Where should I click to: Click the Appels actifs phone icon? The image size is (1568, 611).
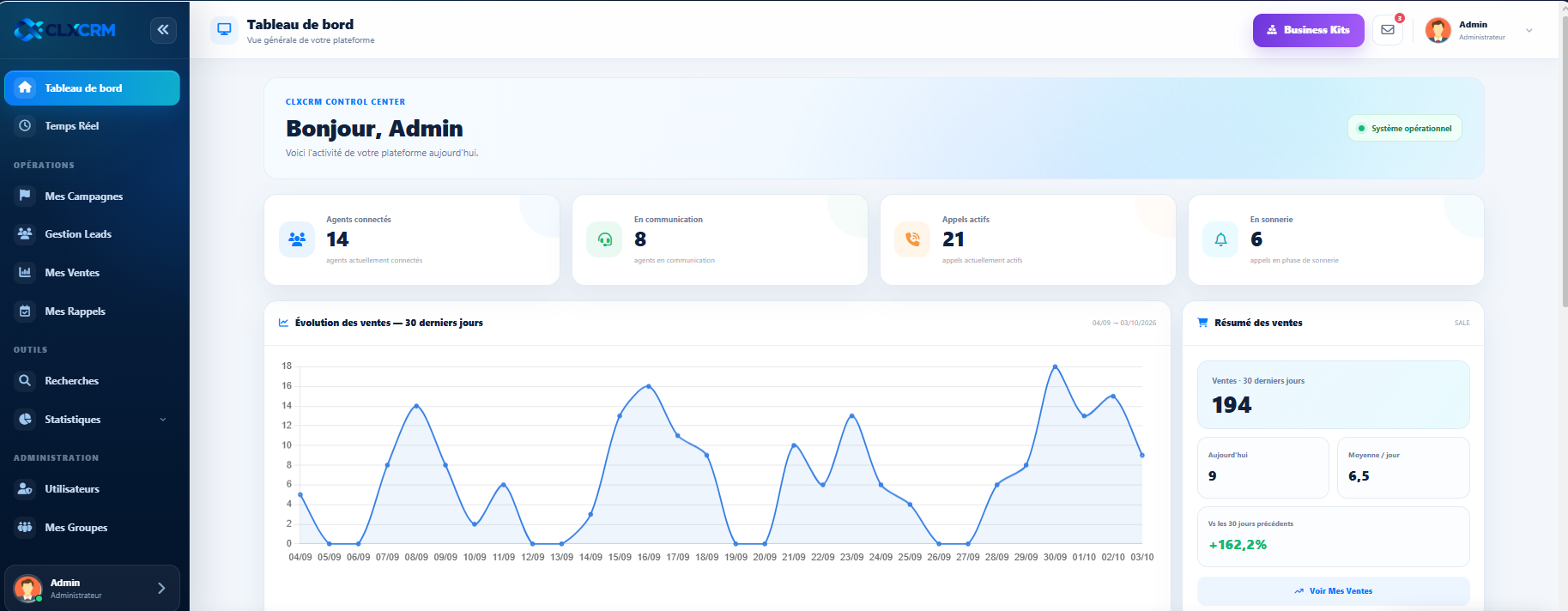912,239
